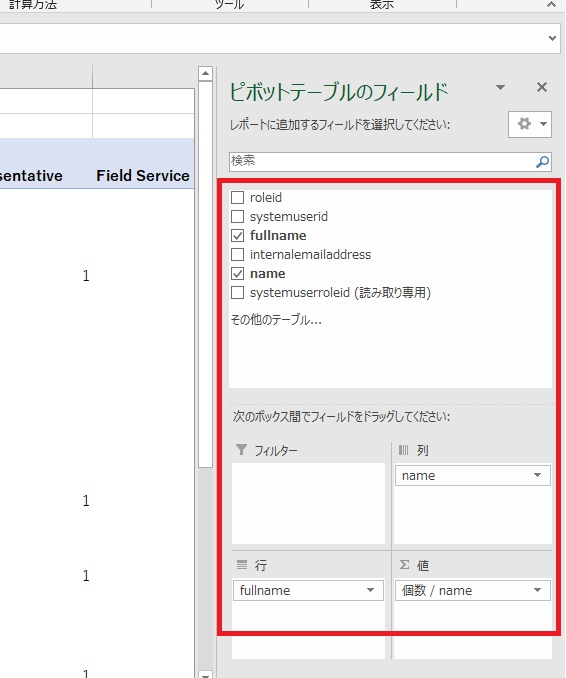This screenshot has height=678, width=566.
Task: Click the 列 area header label
Action: point(422,451)
